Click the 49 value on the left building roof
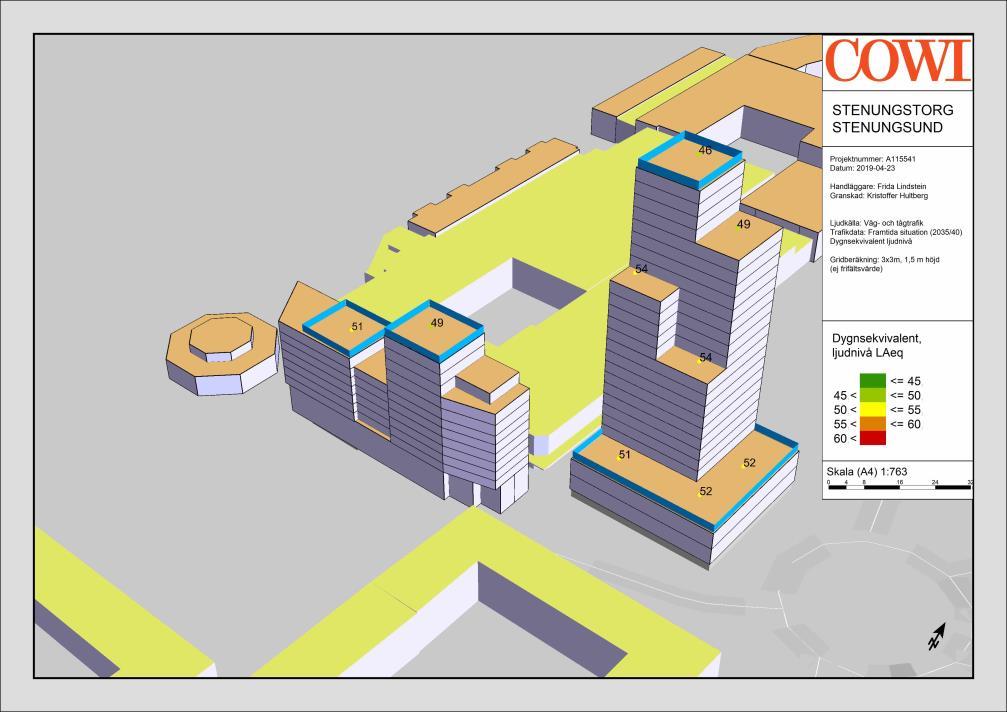Image resolution: width=1007 pixels, height=712 pixels. (437, 323)
